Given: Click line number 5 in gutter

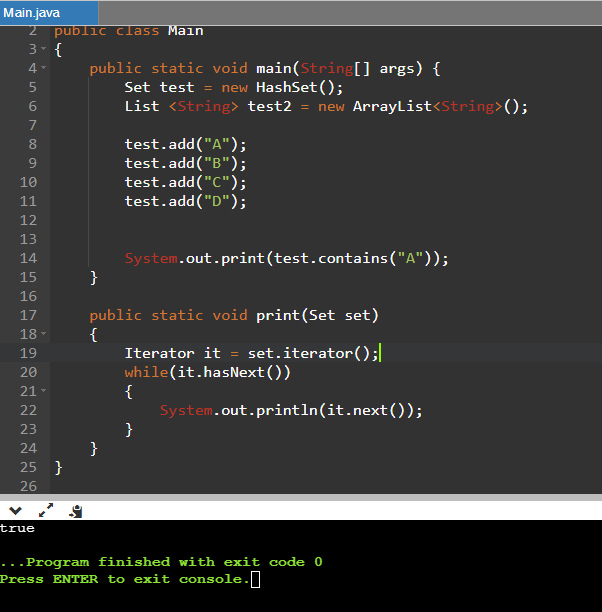Looking at the screenshot, I should coord(33,87).
